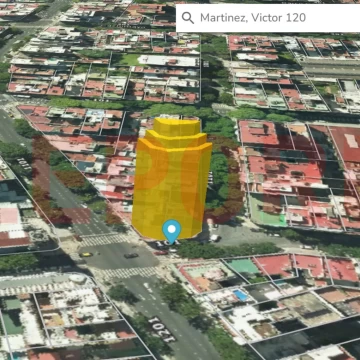Screen dimensions: 360x360
Task: Click the blue location pin marker
Action: pyautogui.click(x=172, y=232)
